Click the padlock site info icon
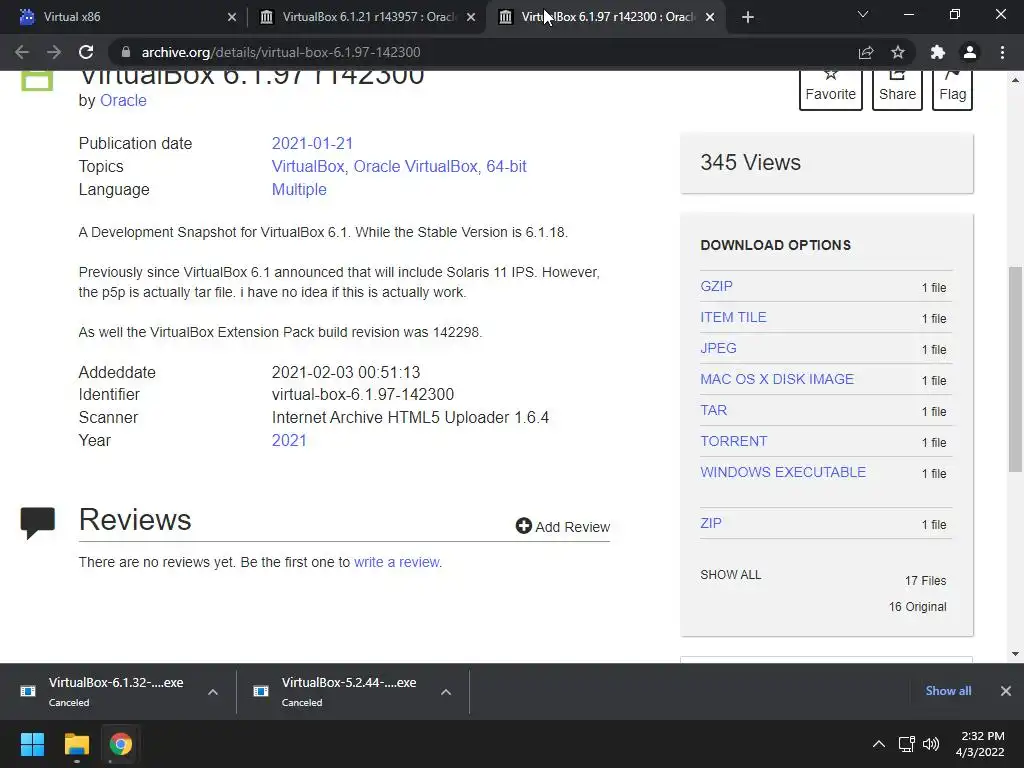 coord(126,52)
